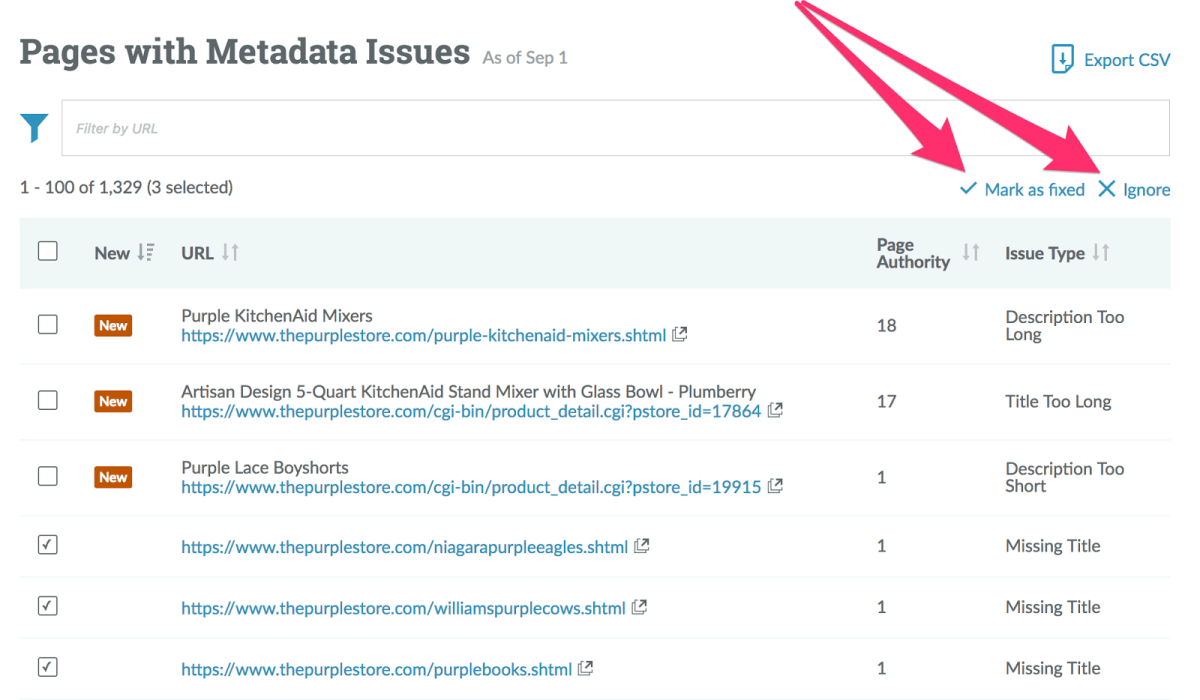1200x700 pixels.
Task: Click Missing Title cell in purplebooks row
Action: click(1053, 668)
